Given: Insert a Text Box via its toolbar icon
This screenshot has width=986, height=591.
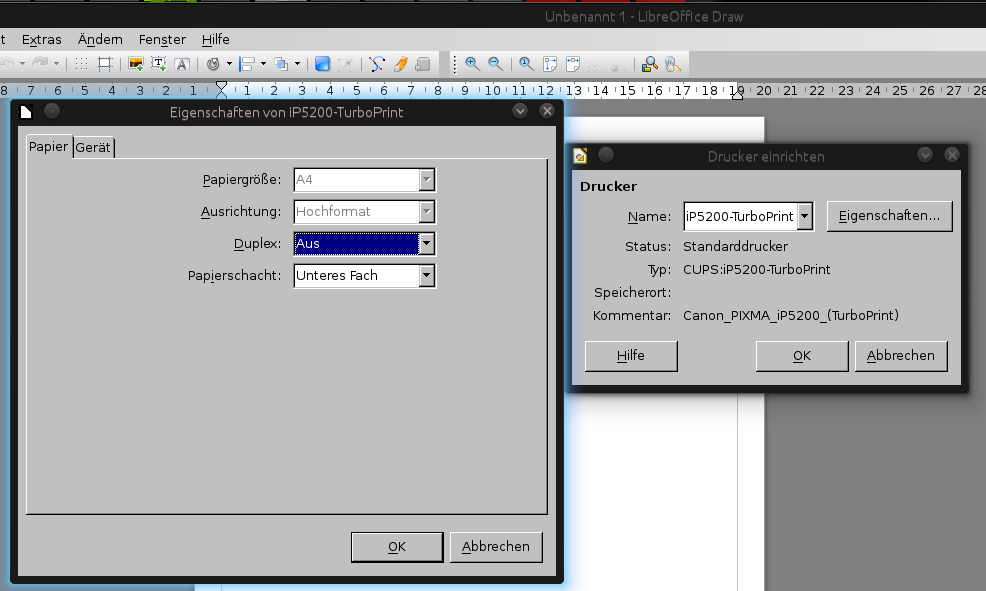Looking at the screenshot, I should click(158, 64).
